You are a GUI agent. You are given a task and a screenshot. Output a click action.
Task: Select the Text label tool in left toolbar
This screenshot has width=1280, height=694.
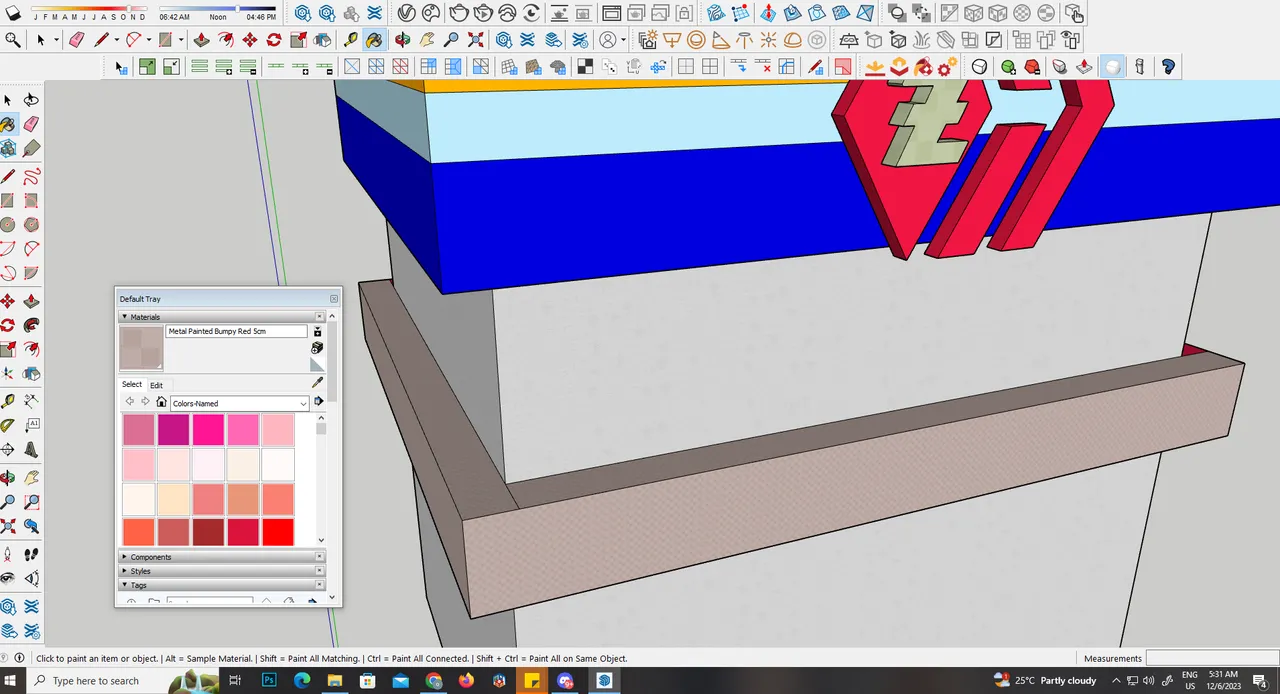[x=31, y=427]
